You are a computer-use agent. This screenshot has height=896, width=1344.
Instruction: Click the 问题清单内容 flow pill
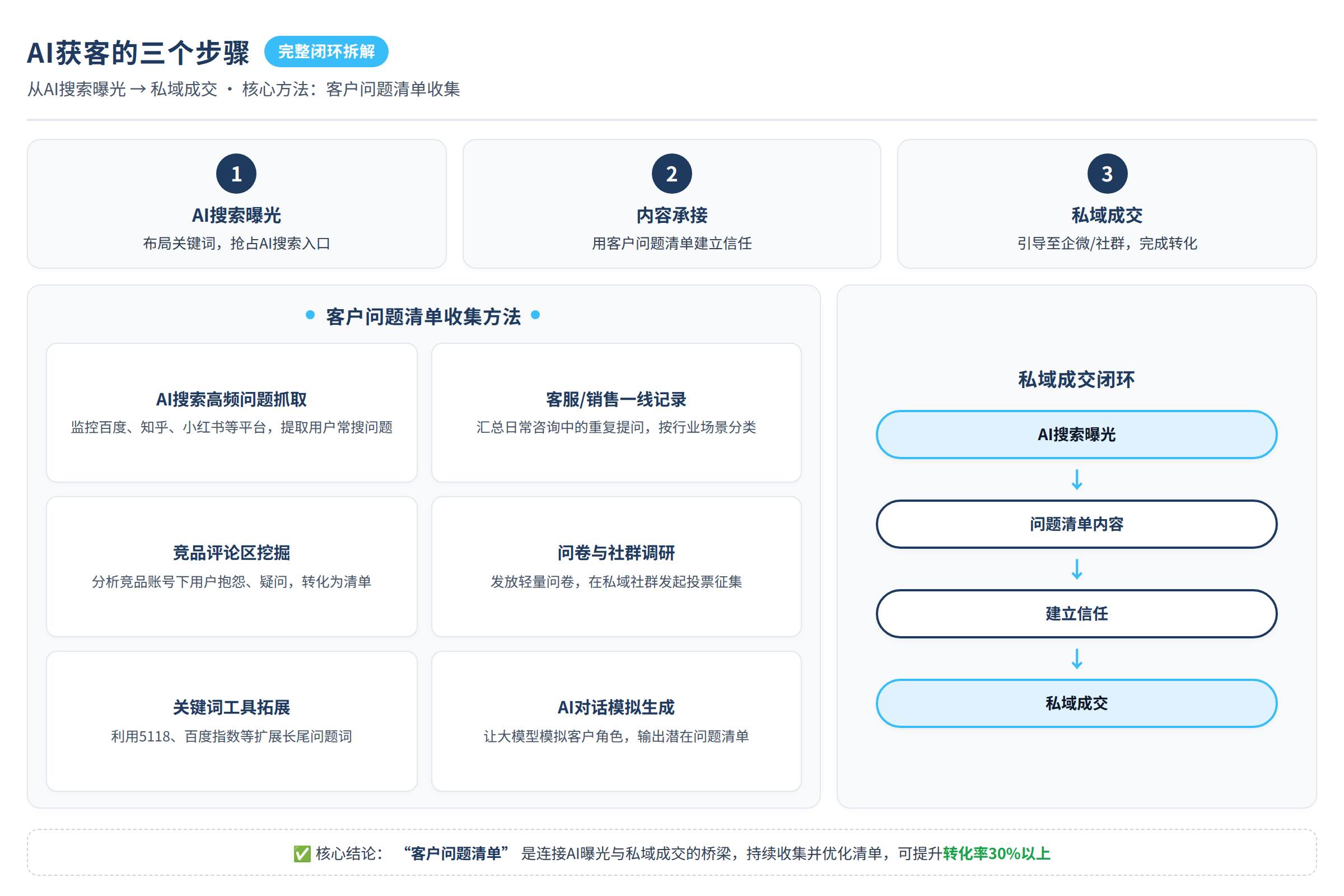click(x=1076, y=524)
